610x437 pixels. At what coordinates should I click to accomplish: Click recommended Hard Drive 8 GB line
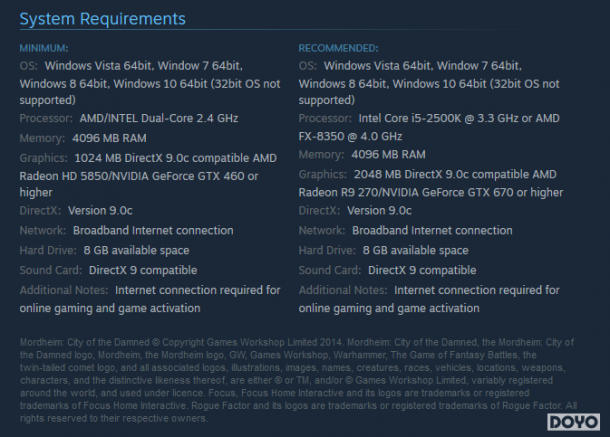(384, 250)
